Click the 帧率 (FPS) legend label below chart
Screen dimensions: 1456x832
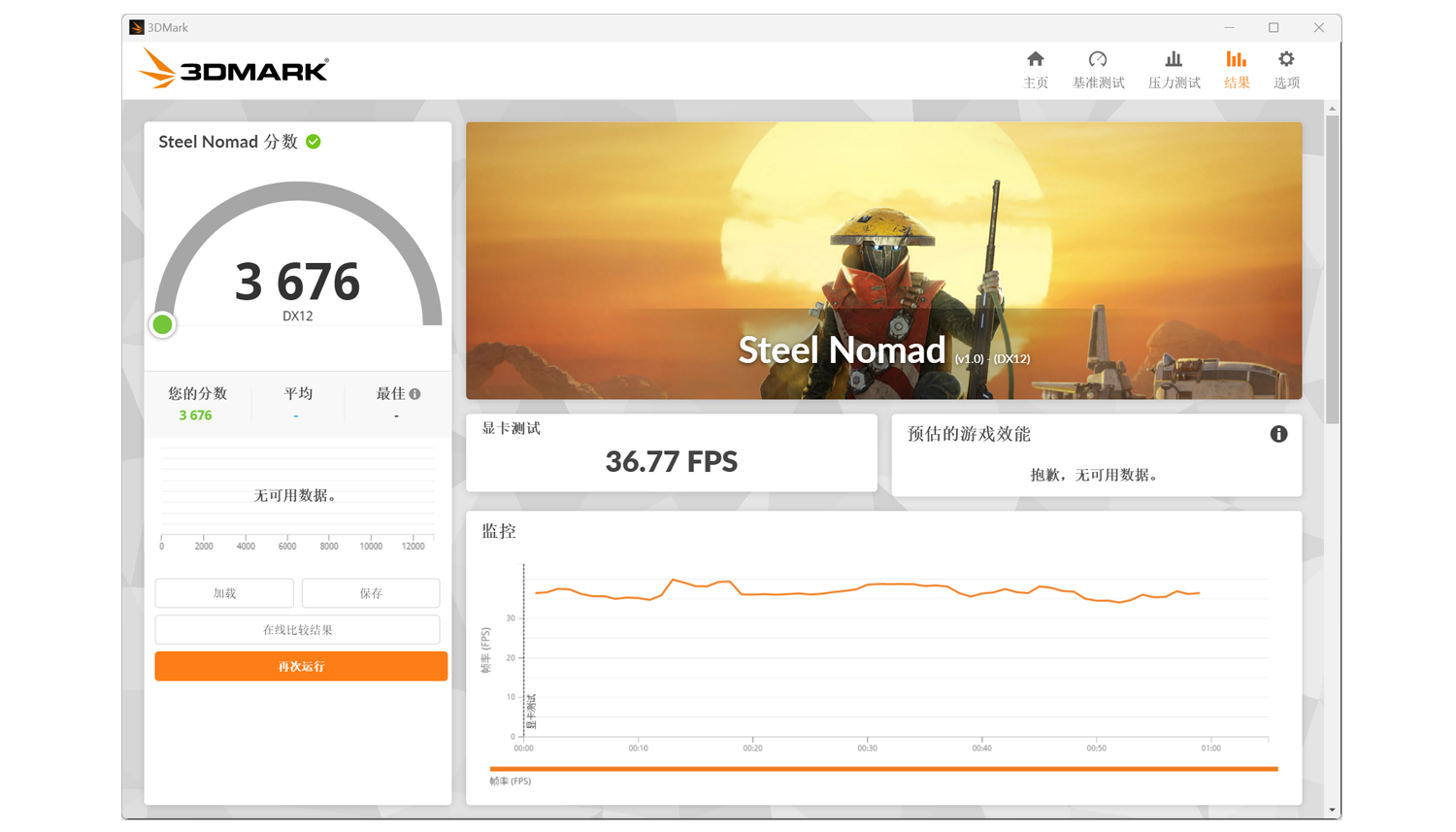[x=511, y=782]
